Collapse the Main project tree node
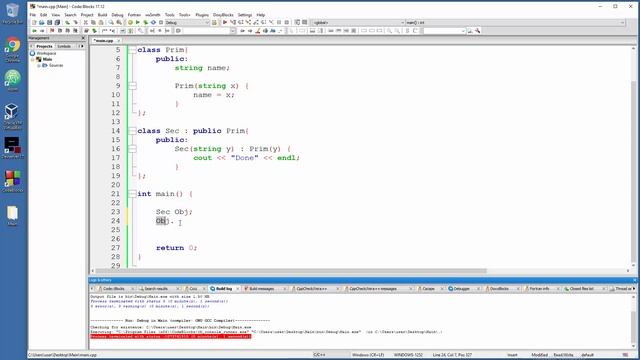Screen dimensions: 640x360 click(33, 60)
